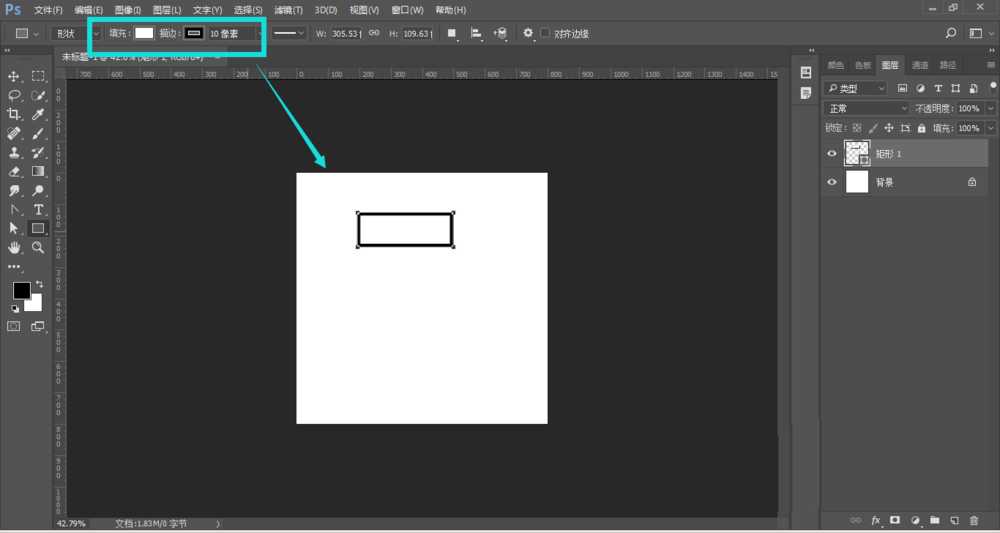Create a new layer with bottom icon
This screenshot has width=1000, height=533.
[x=954, y=520]
